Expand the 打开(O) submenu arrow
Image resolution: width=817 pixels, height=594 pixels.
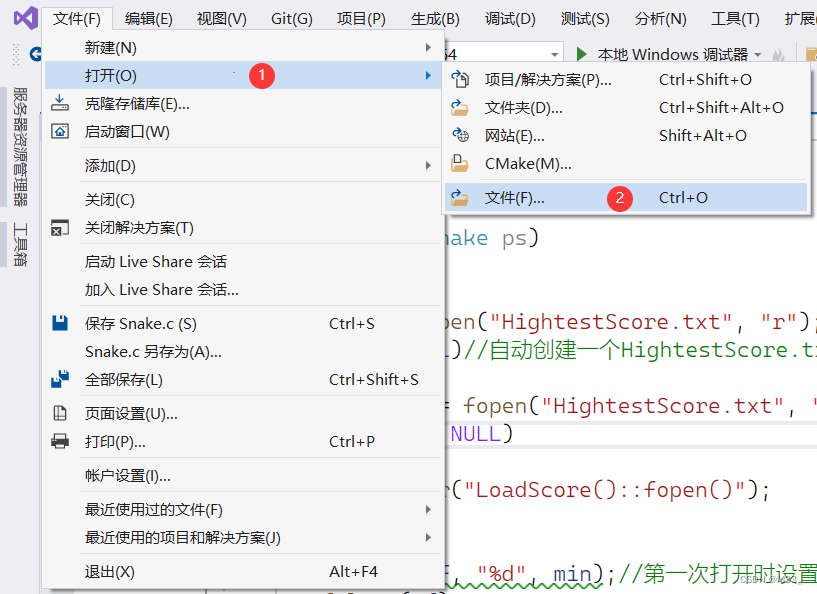coord(428,75)
